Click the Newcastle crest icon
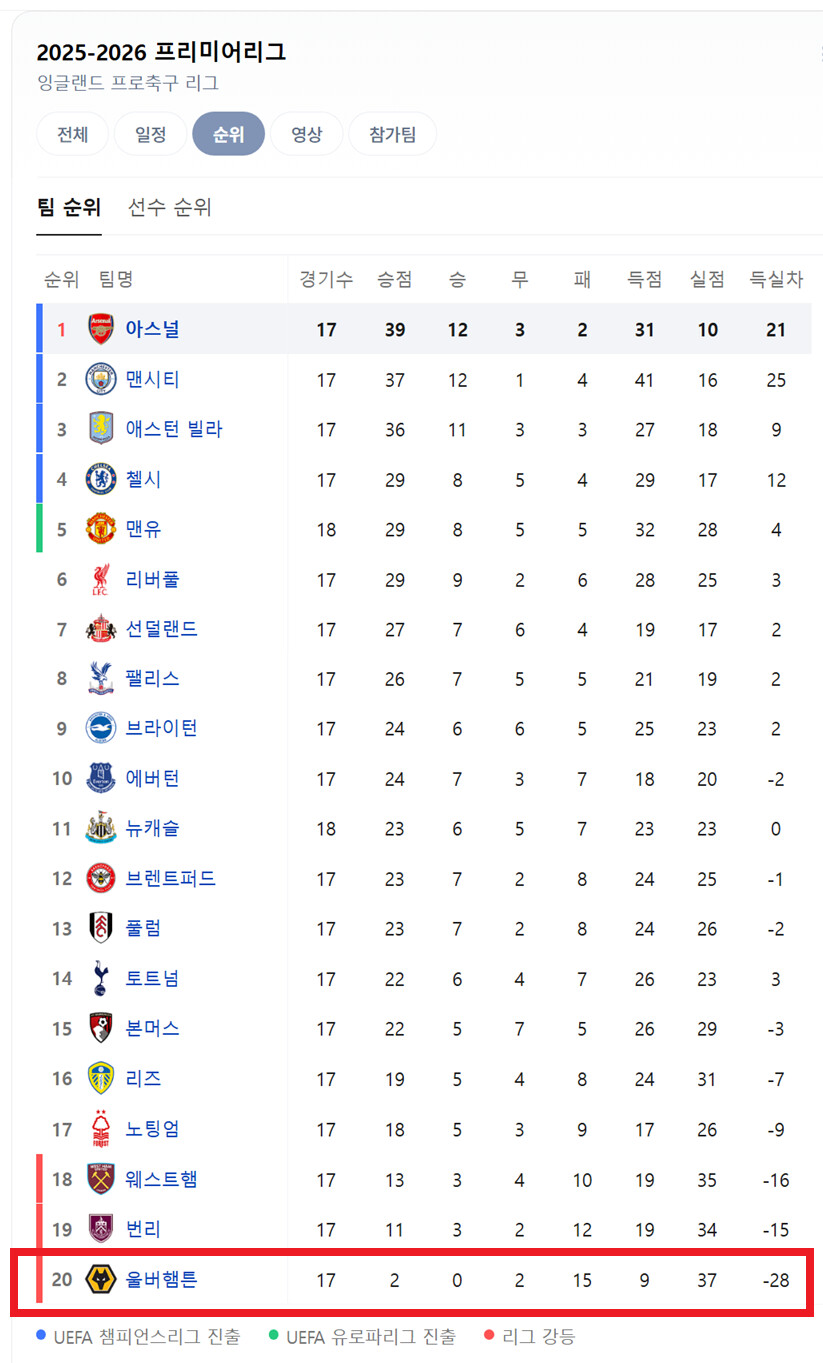Screen dimensions: 823x1363 [101, 829]
